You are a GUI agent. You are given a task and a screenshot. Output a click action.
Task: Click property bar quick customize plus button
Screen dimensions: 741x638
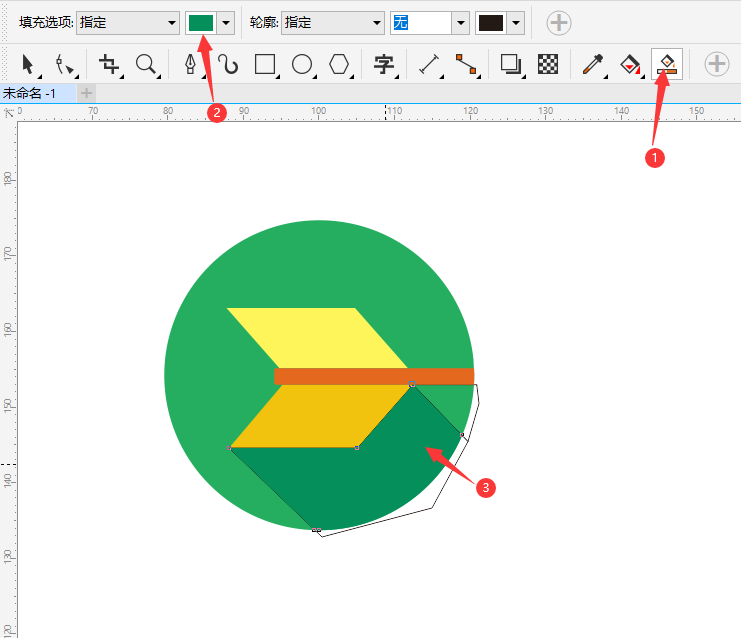[x=559, y=23]
